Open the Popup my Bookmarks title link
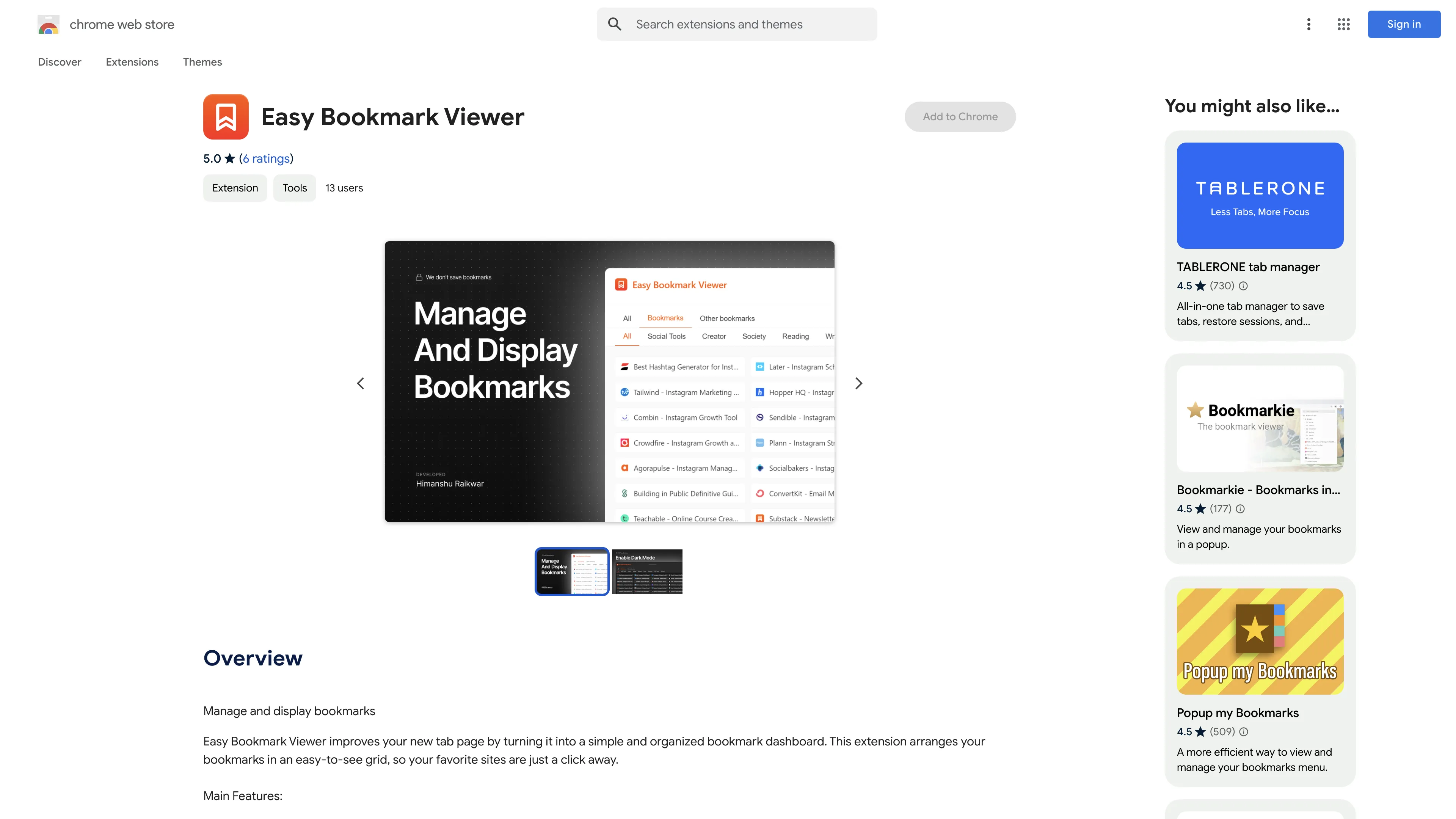This screenshot has width=1456, height=819. pyautogui.click(x=1238, y=713)
